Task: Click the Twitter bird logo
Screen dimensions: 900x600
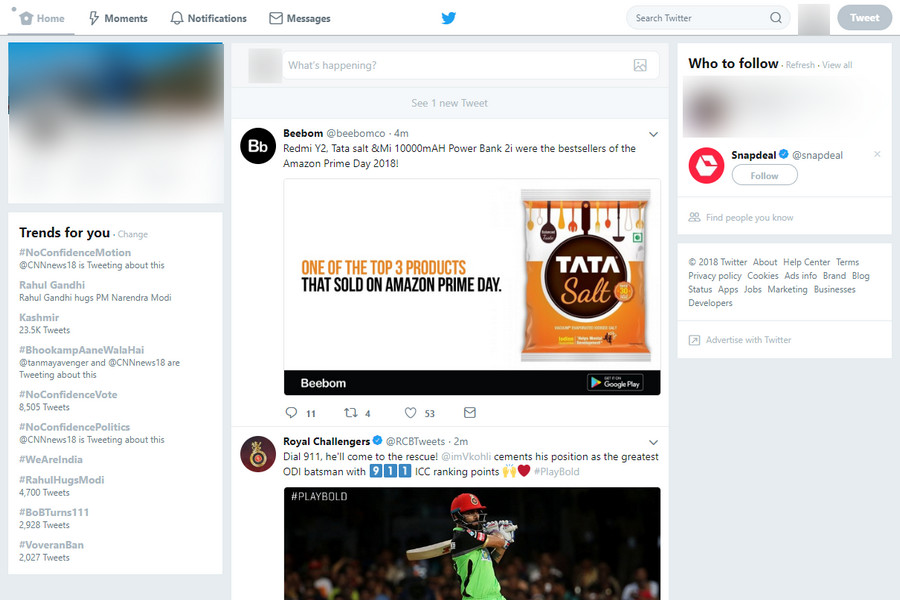Action: (448, 18)
